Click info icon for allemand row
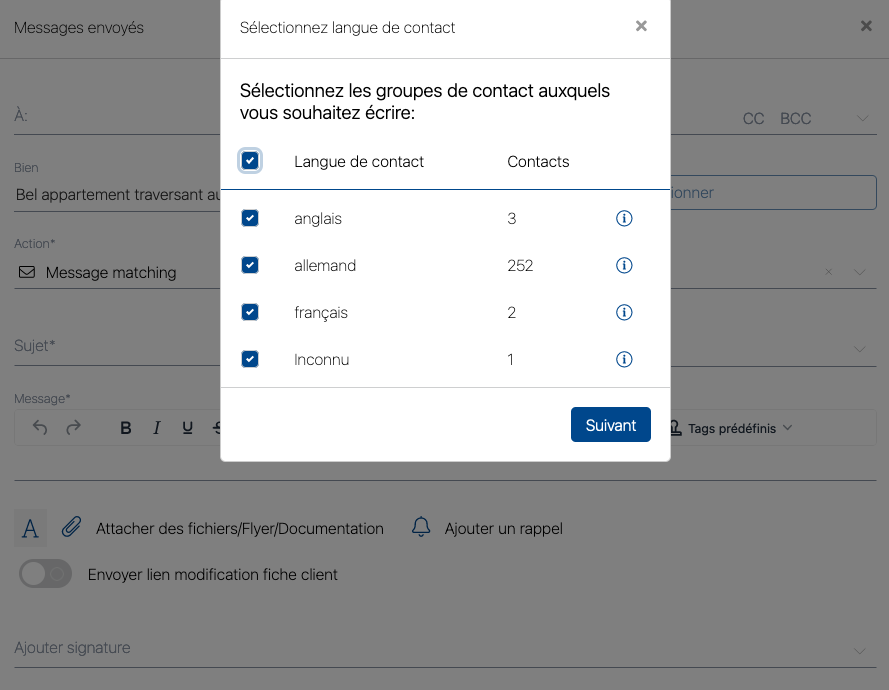This screenshot has height=690, width=889. pos(624,265)
